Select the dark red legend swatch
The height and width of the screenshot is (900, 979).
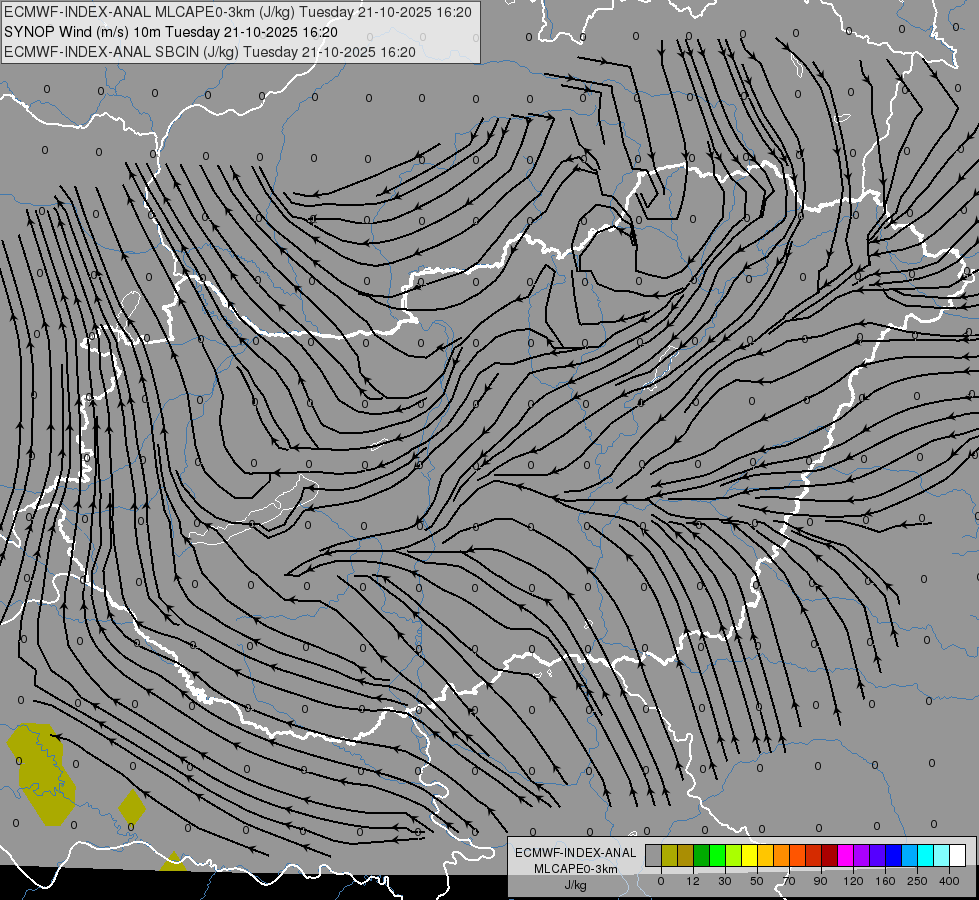click(830, 855)
